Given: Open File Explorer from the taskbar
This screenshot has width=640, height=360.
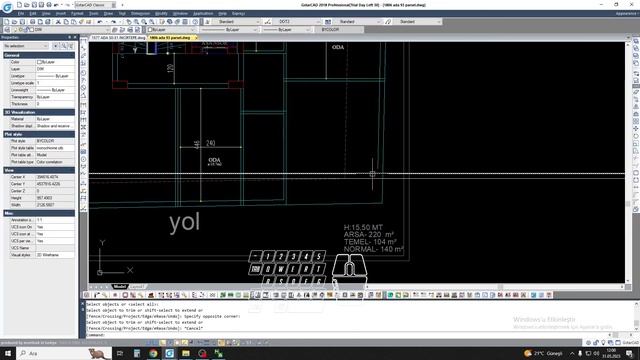Looking at the screenshot, I should pos(186,353).
